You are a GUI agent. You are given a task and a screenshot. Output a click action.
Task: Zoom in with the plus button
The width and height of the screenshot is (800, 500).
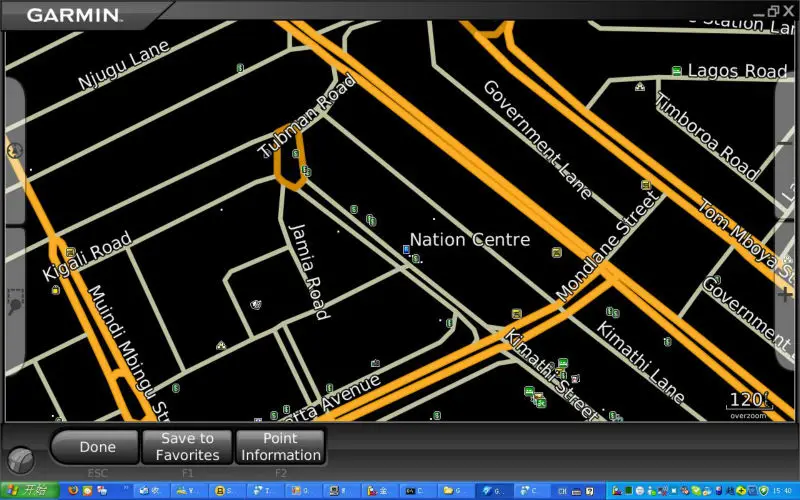(785, 294)
